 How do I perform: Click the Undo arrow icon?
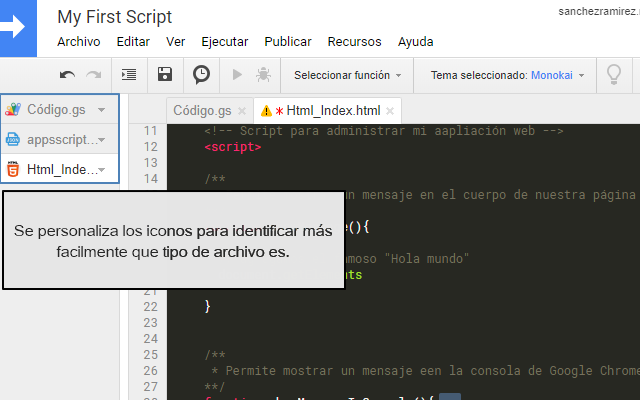67,75
